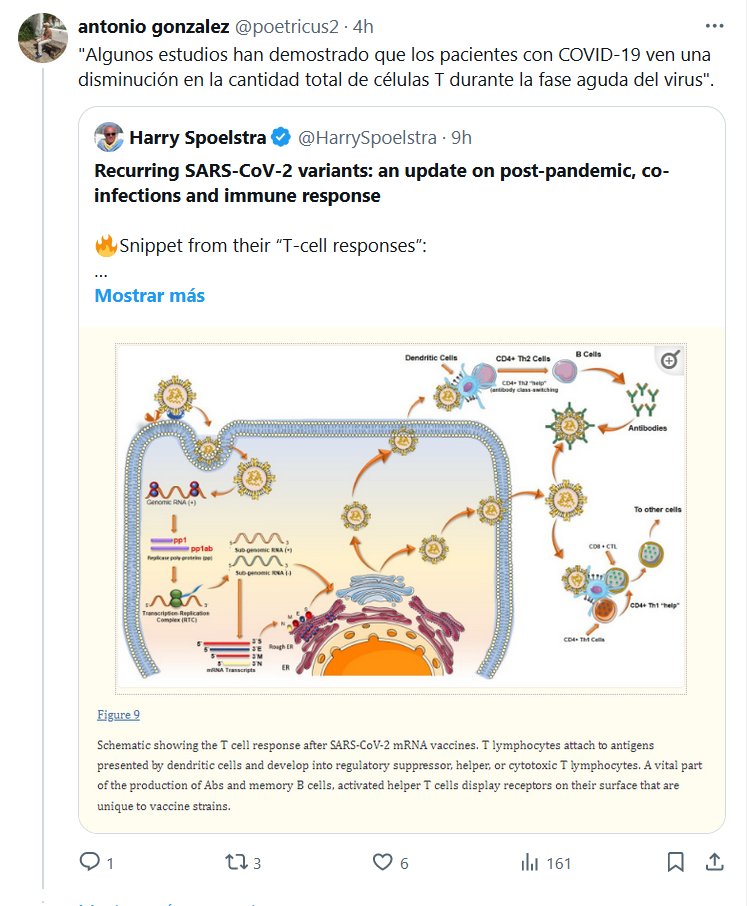The height and width of the screenshot is (906, 754).
Task: Open antonio gonzalez's profile picture
Action: (38, 38)
